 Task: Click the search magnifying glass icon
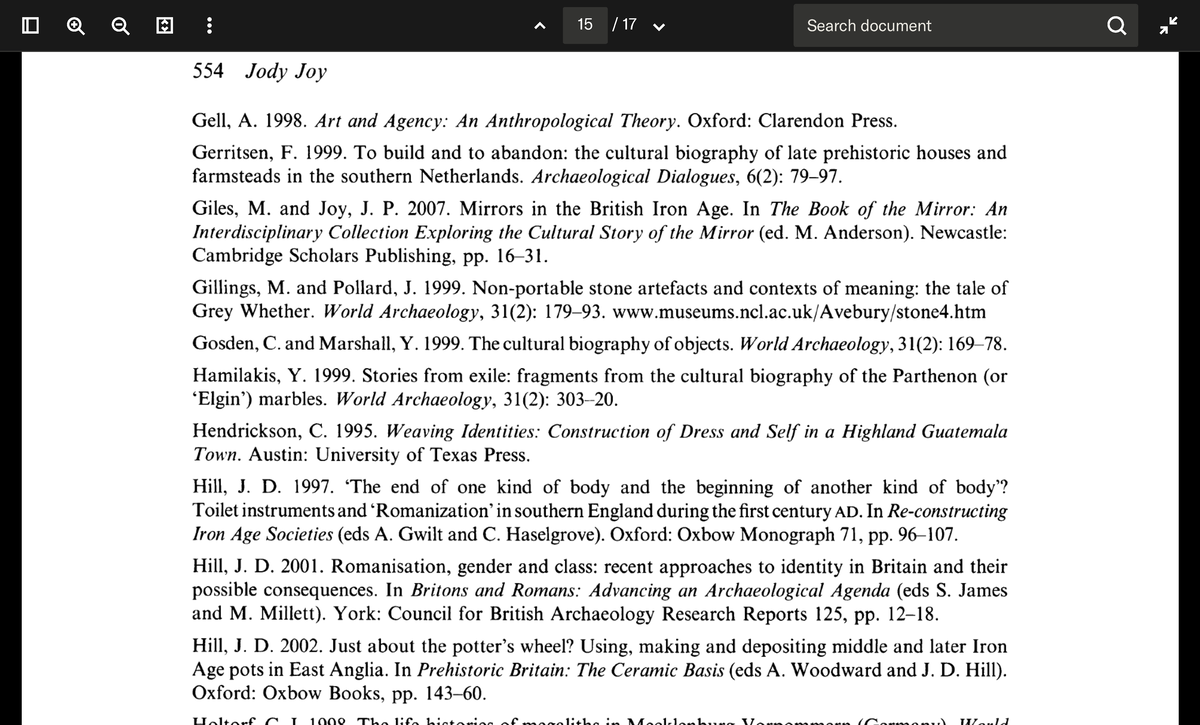tap(1117, 26)
